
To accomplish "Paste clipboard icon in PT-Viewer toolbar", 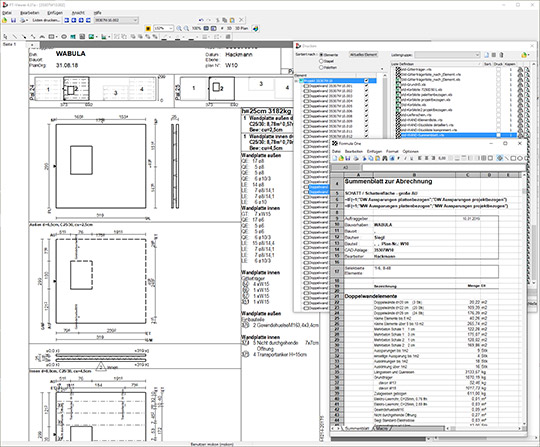I will (x=232, y=20).
